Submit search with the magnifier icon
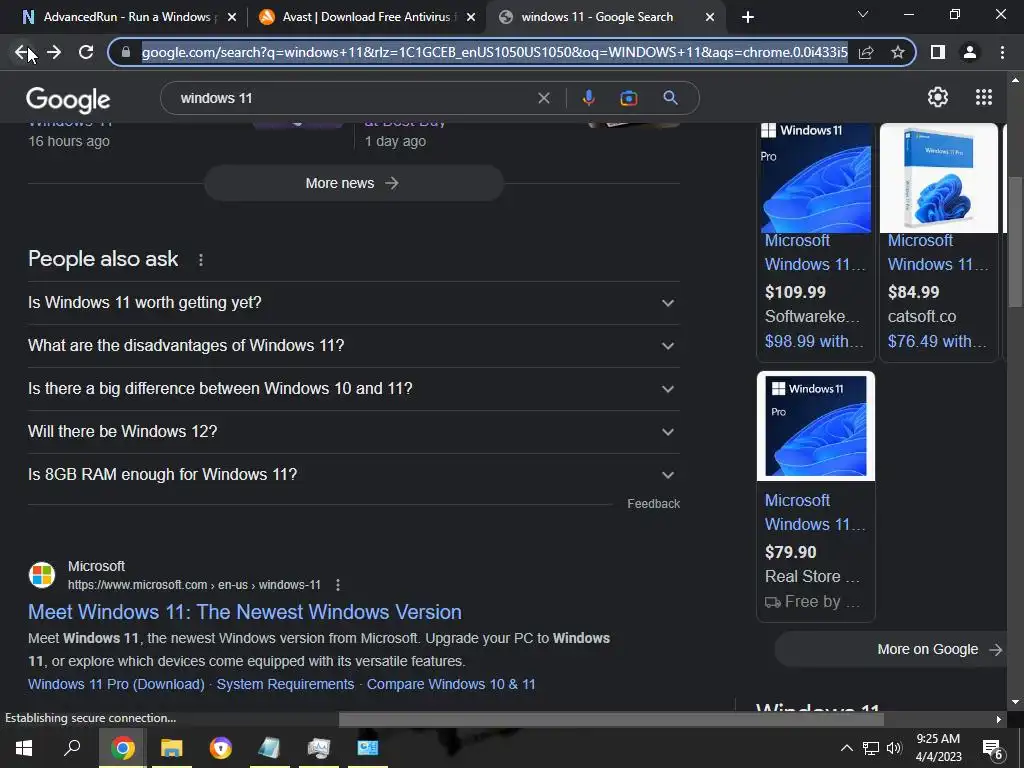 670,98
